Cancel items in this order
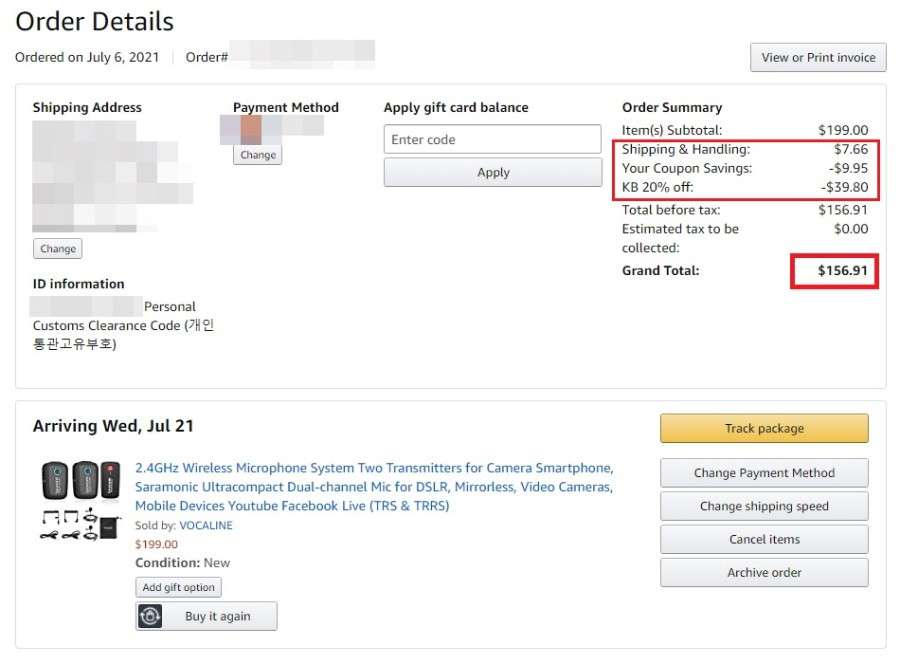 coord(764,539)
